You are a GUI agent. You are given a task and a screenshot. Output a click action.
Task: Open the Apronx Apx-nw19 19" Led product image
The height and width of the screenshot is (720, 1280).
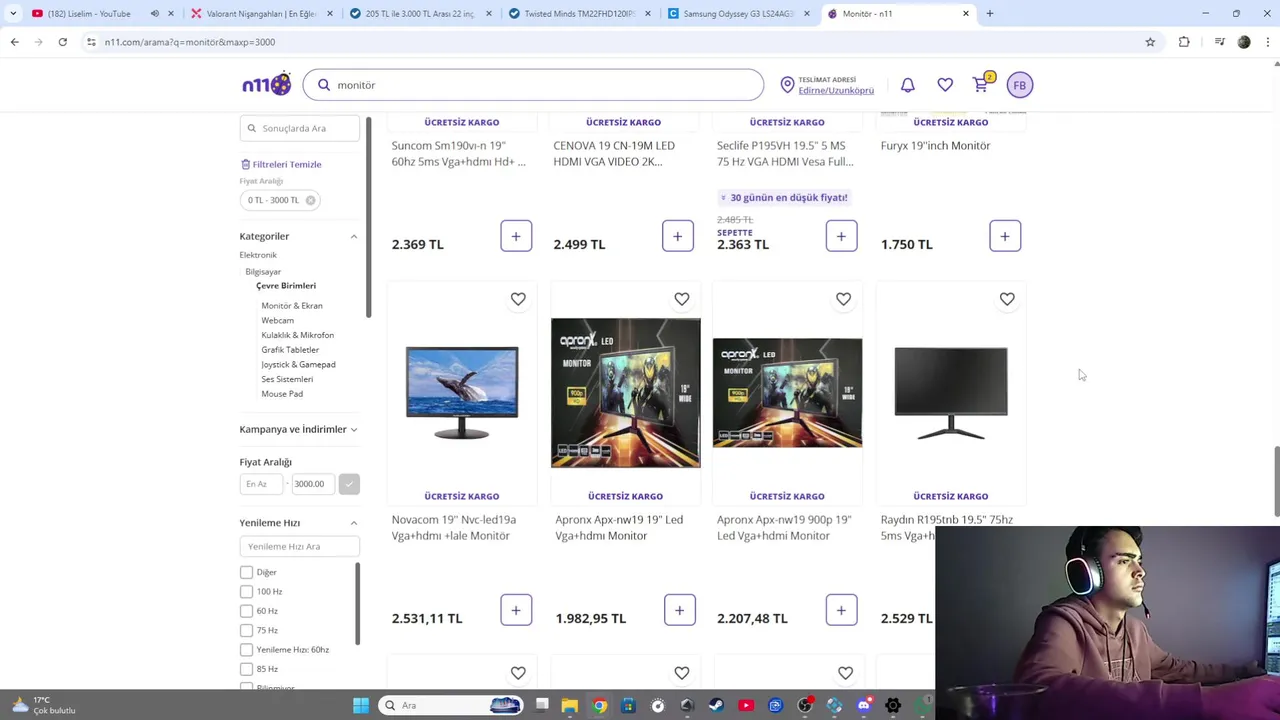point(626,393)
